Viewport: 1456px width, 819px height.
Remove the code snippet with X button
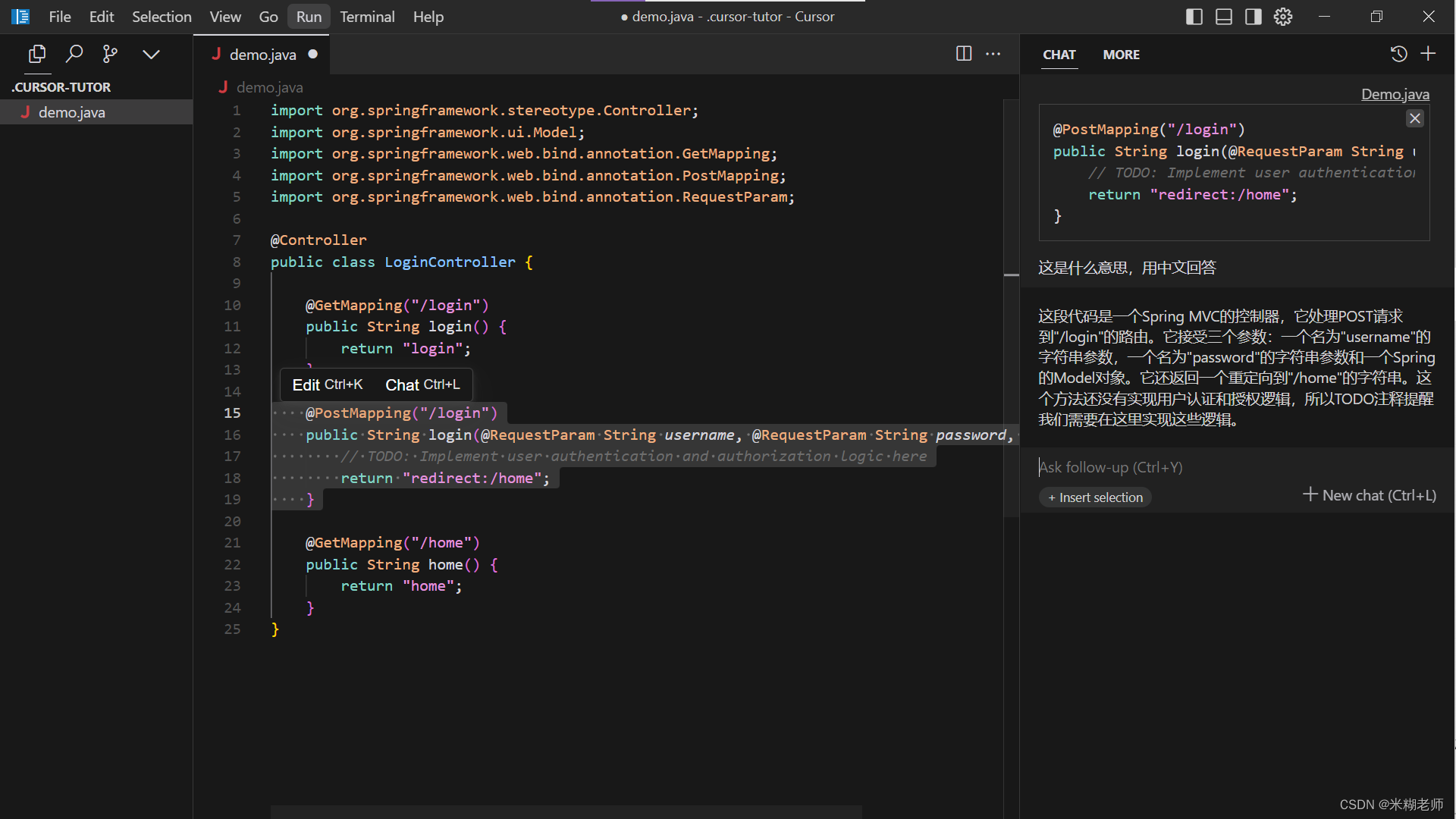[x=1414, y=118]
